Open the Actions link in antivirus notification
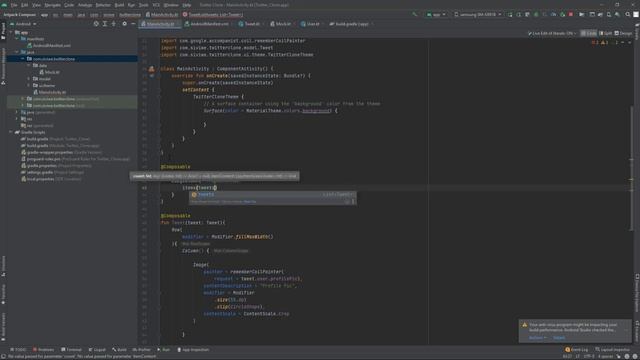 point(537,338)
